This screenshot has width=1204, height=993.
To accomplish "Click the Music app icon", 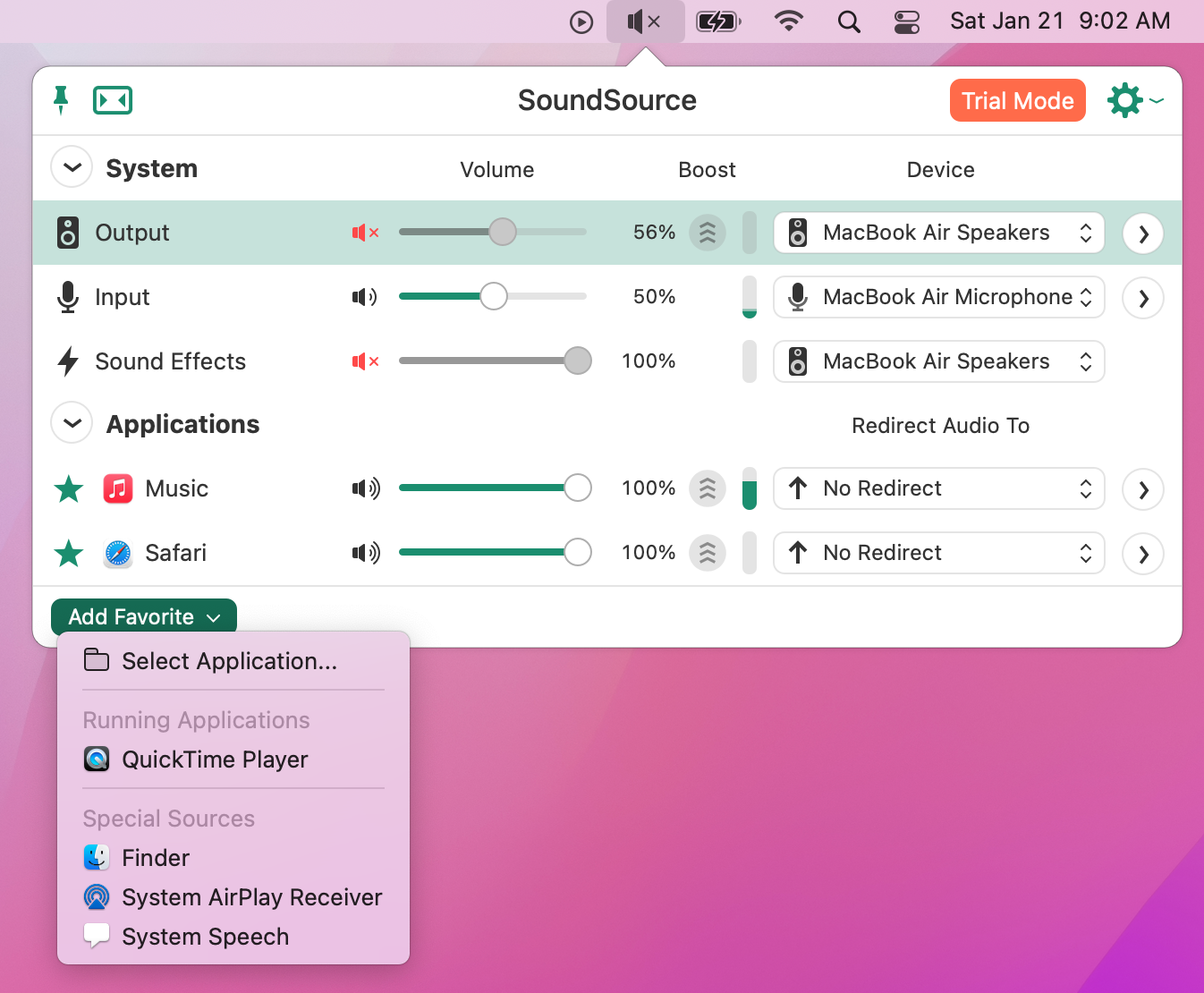I will (118, 488).
